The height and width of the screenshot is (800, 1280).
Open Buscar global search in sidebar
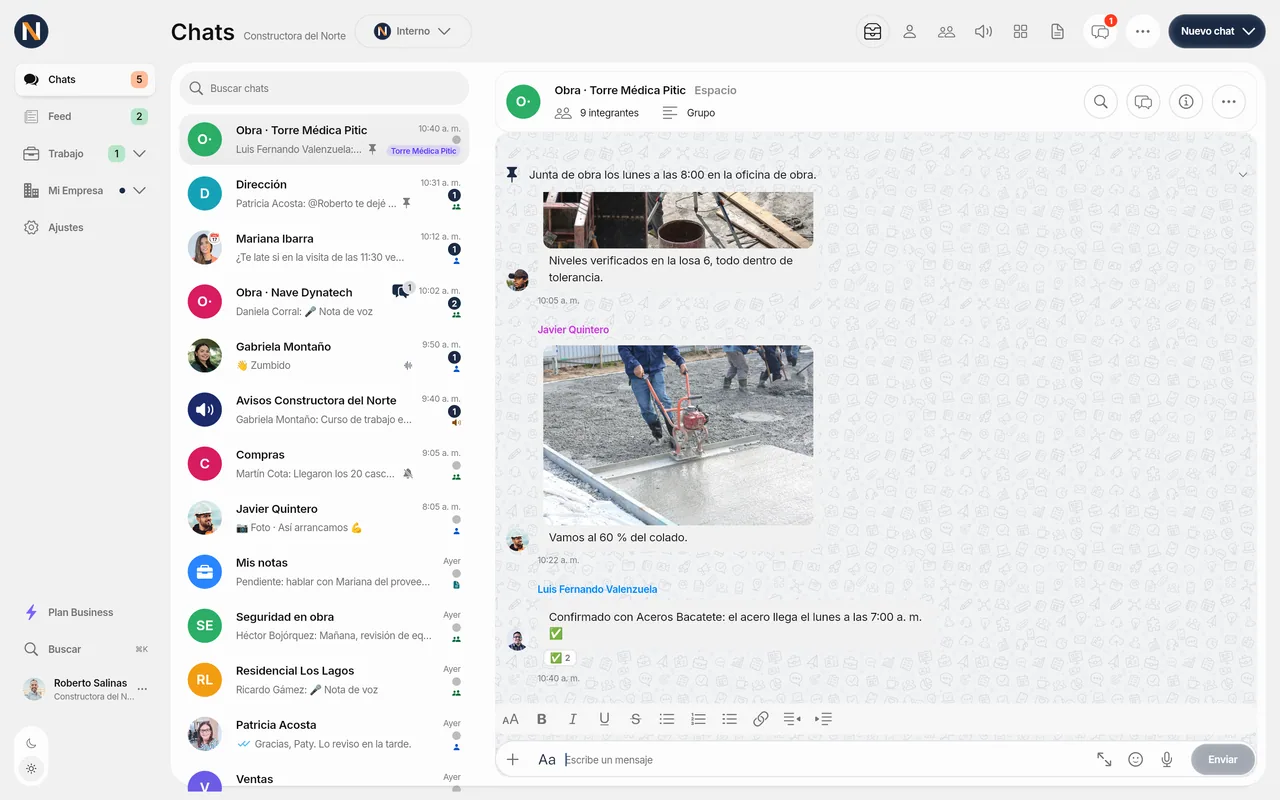85,650
